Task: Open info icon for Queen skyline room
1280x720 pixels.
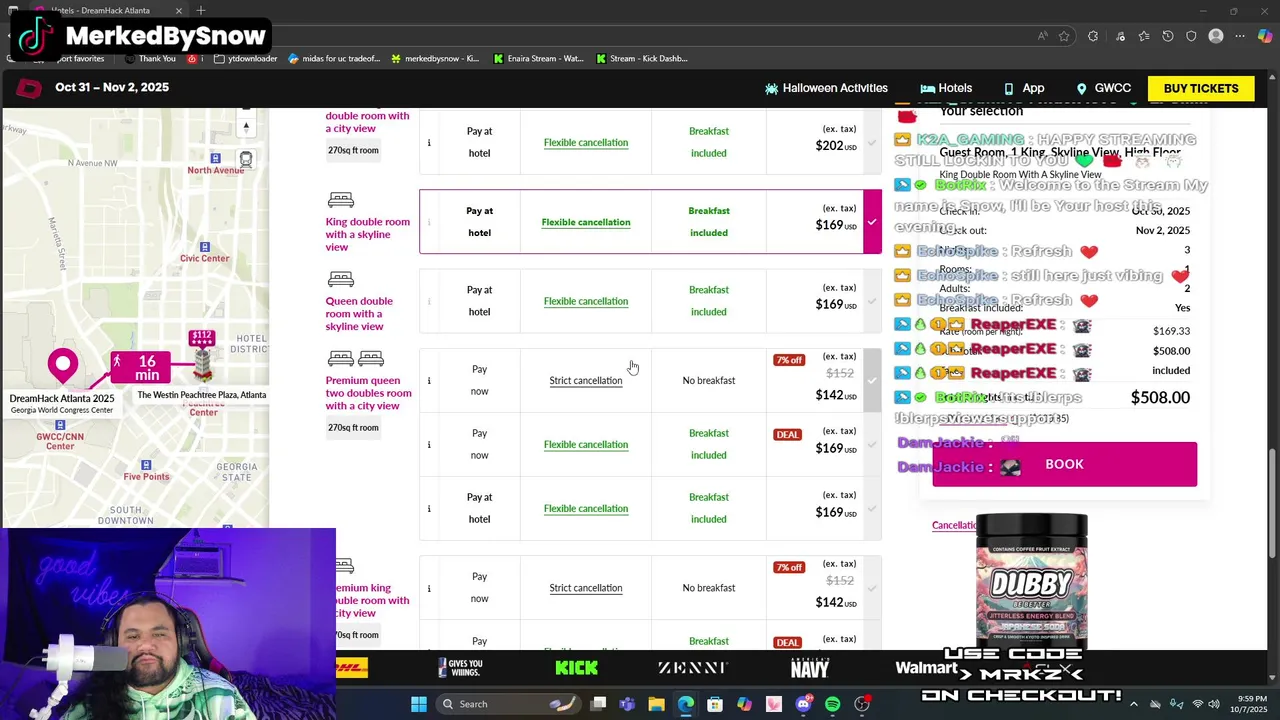Action: click(429, 301)
